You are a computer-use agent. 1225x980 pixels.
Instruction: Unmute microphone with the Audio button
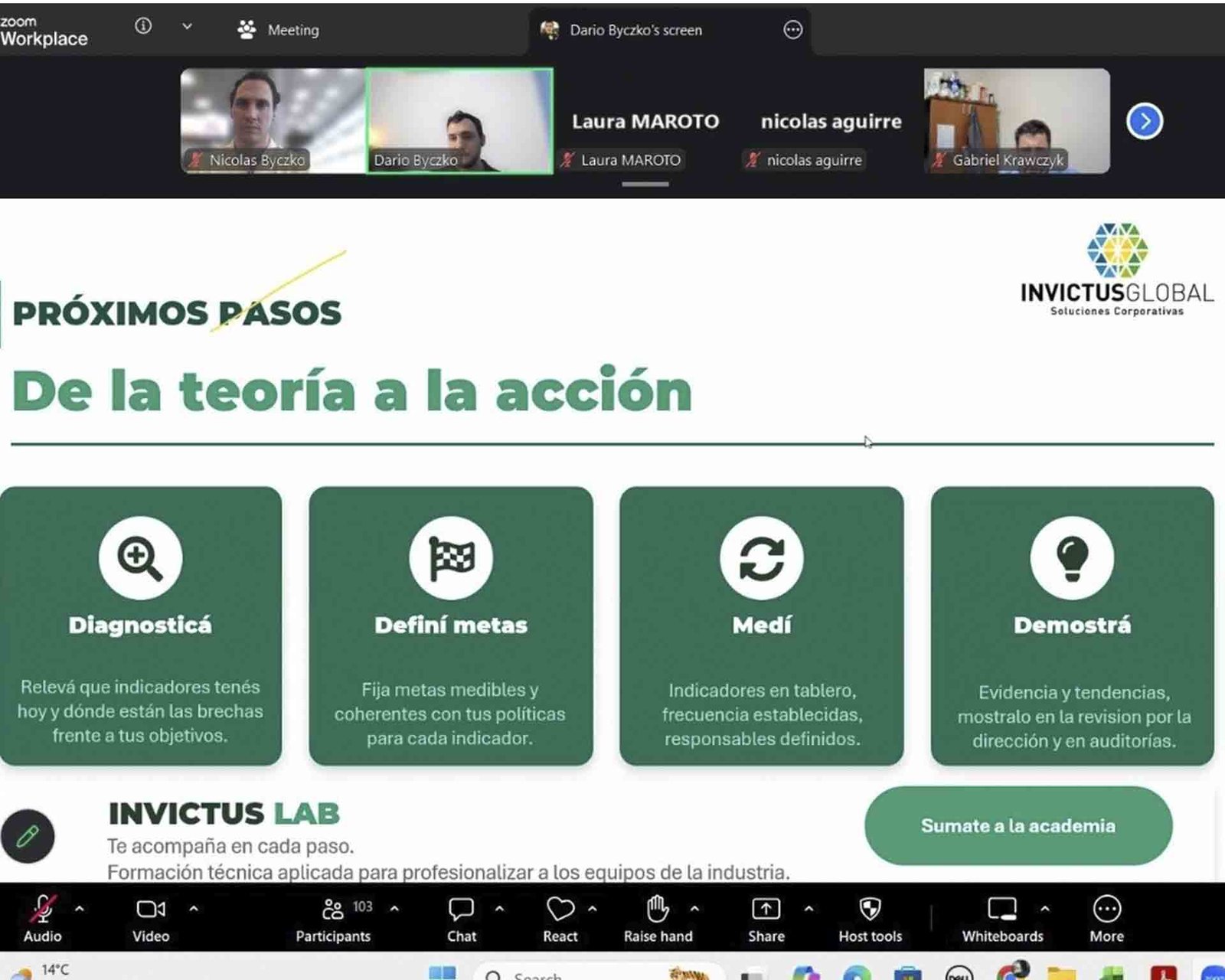point(43,918)
